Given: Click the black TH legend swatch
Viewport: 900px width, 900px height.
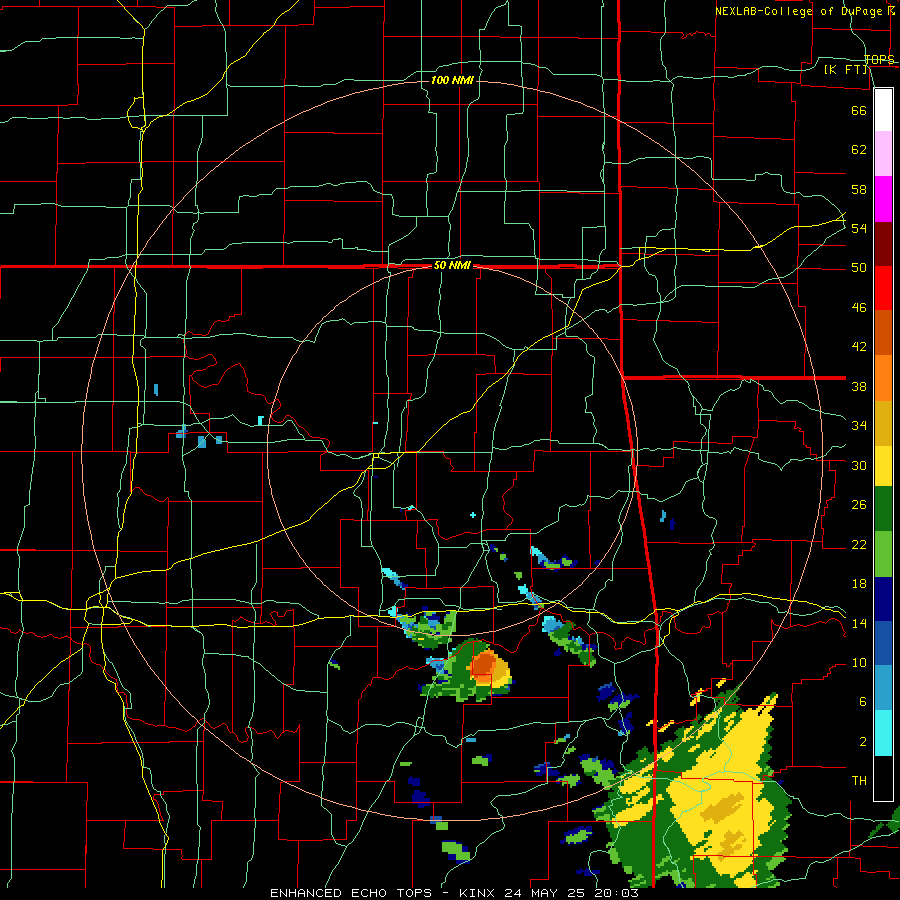Looking at the screenshot, I should click(883, 778).
